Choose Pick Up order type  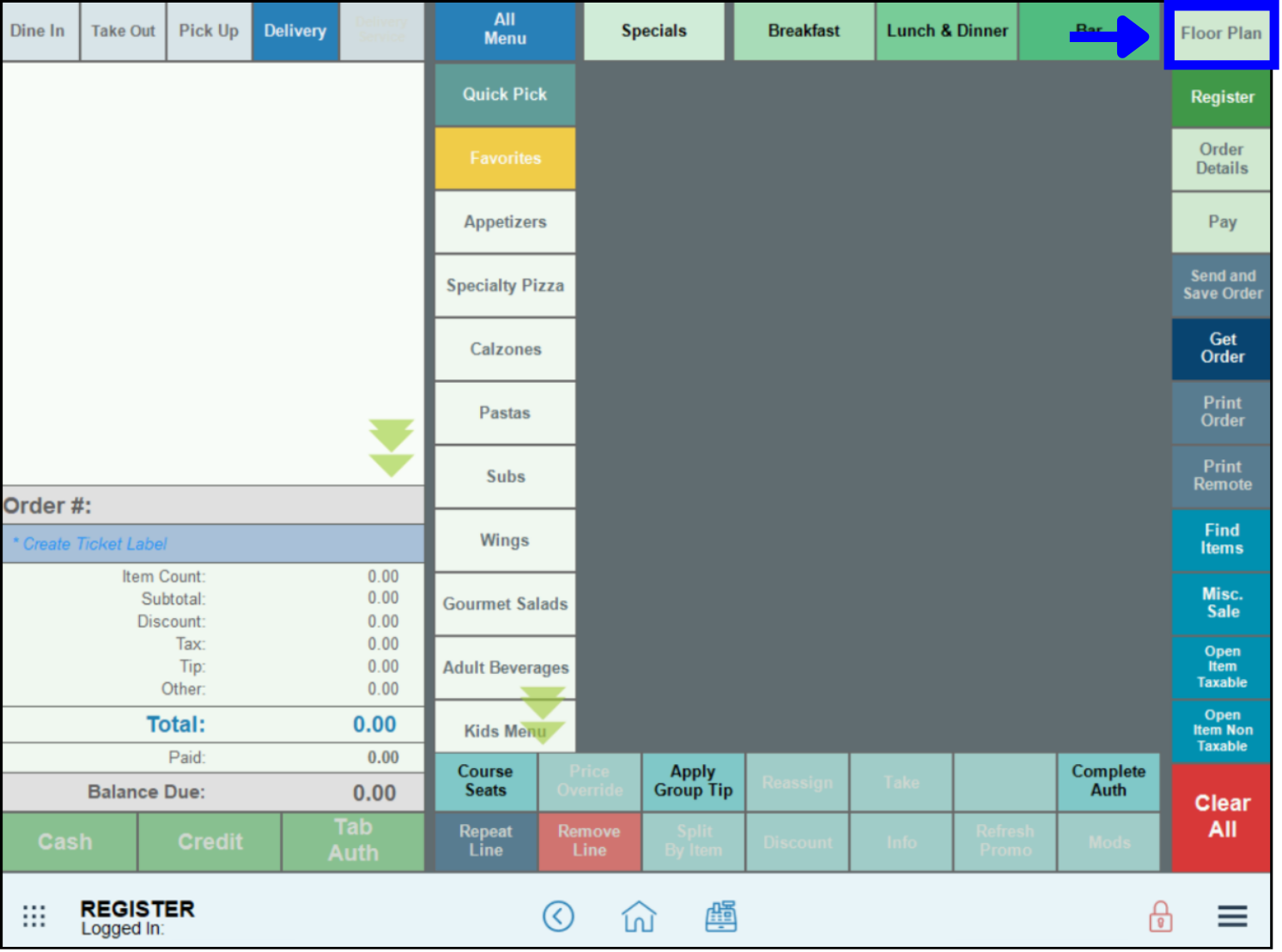tap(209, 31)
